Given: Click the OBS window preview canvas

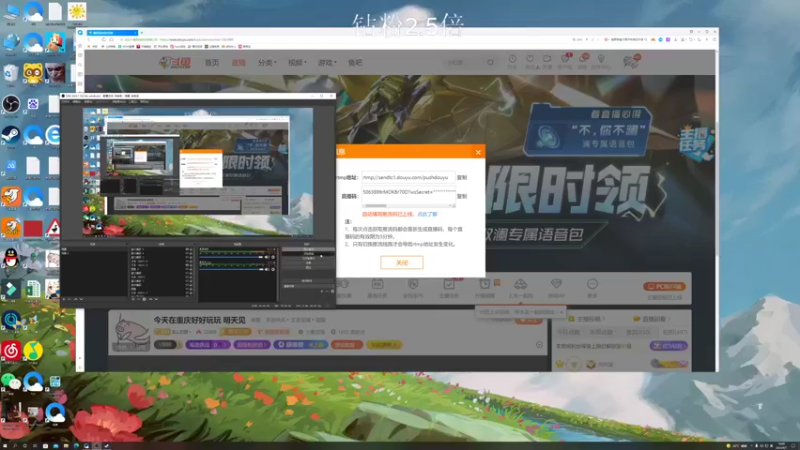Looking at the screenshot, I should pyautogui.click(x=198, y=172).
